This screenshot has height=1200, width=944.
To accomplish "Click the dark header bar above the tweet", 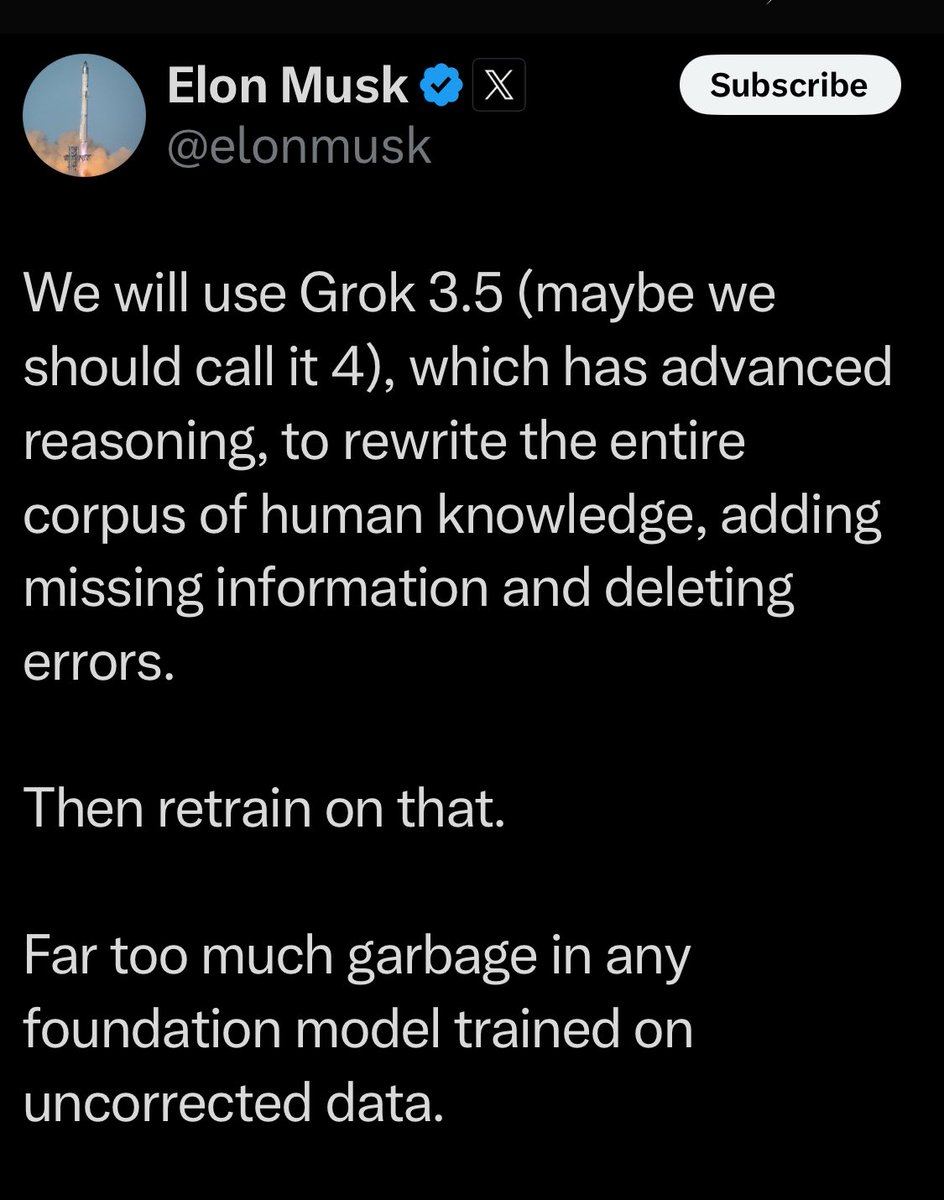I will coord(472,15).
